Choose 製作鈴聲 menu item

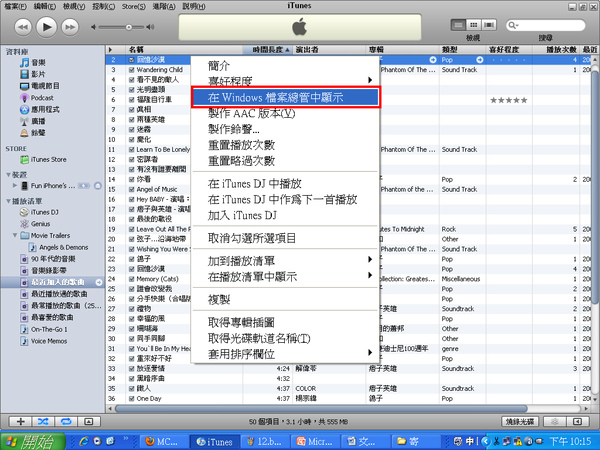click(285, 129)
